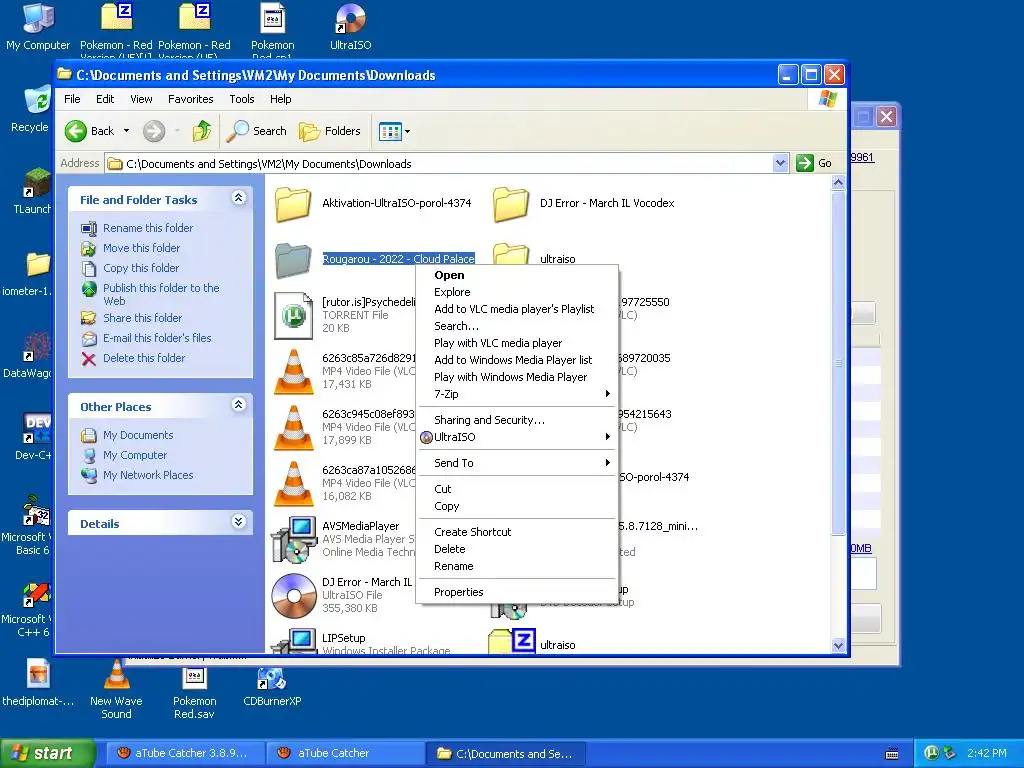This screenshot has height=768, width=1024.
Task: Click Copy this folder link
Action: pyautogui.click(x=140, y=268)
